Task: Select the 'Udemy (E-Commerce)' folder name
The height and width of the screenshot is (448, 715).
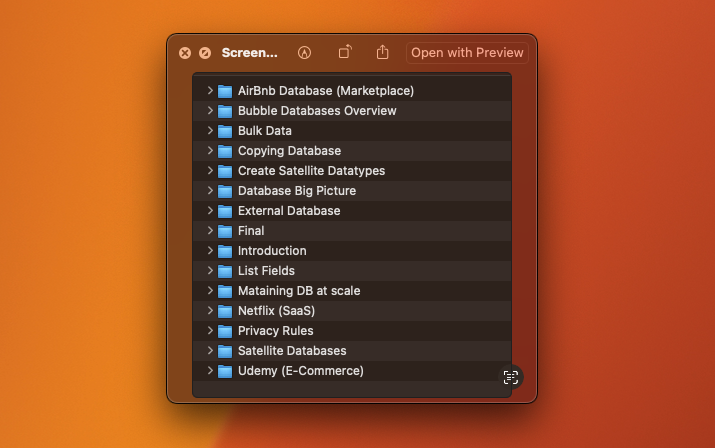Action: [301, 371]
